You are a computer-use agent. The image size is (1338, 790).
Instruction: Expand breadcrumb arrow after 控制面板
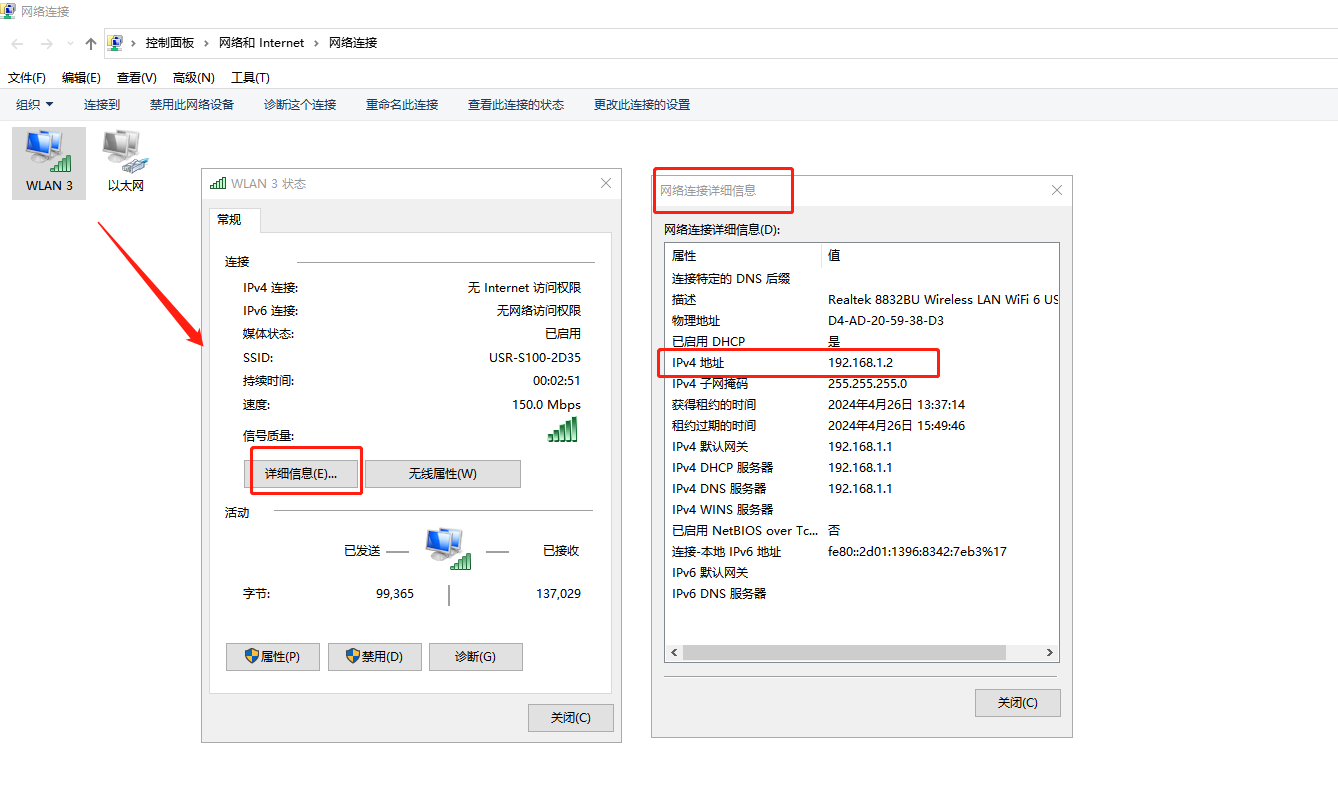(207, 43)
